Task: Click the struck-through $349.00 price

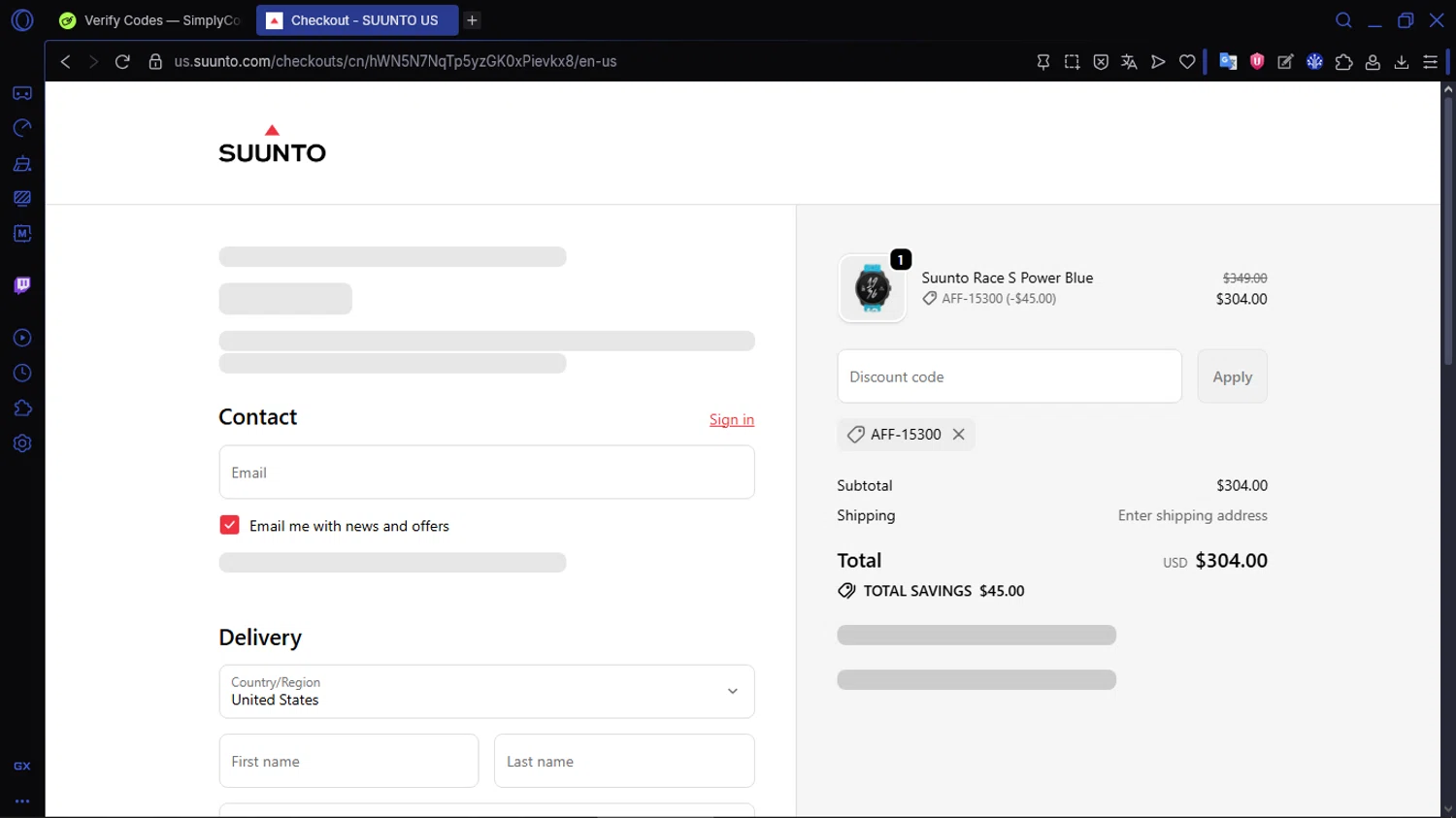Action: [1245, 278]
